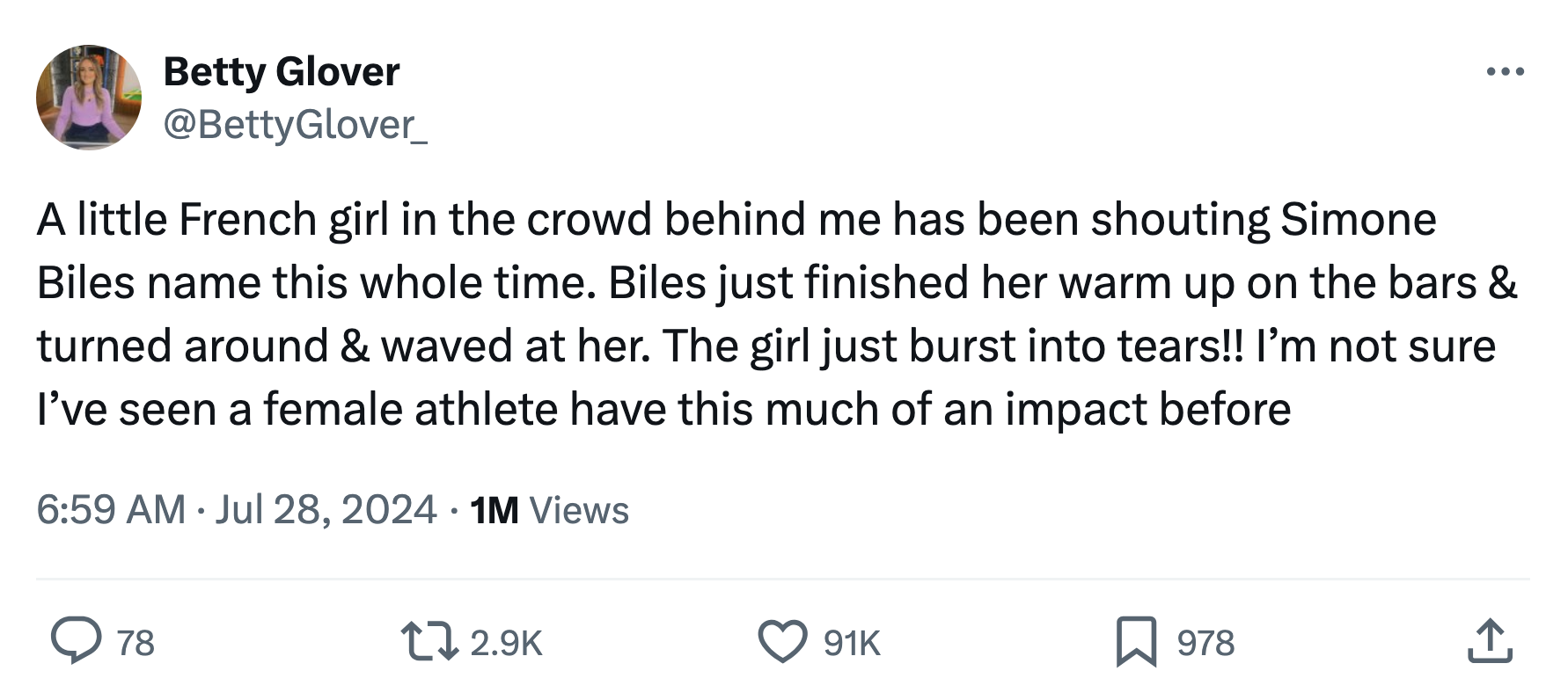
Task: Click the reply speech bubble icon
Action: (x=76, y=641)
